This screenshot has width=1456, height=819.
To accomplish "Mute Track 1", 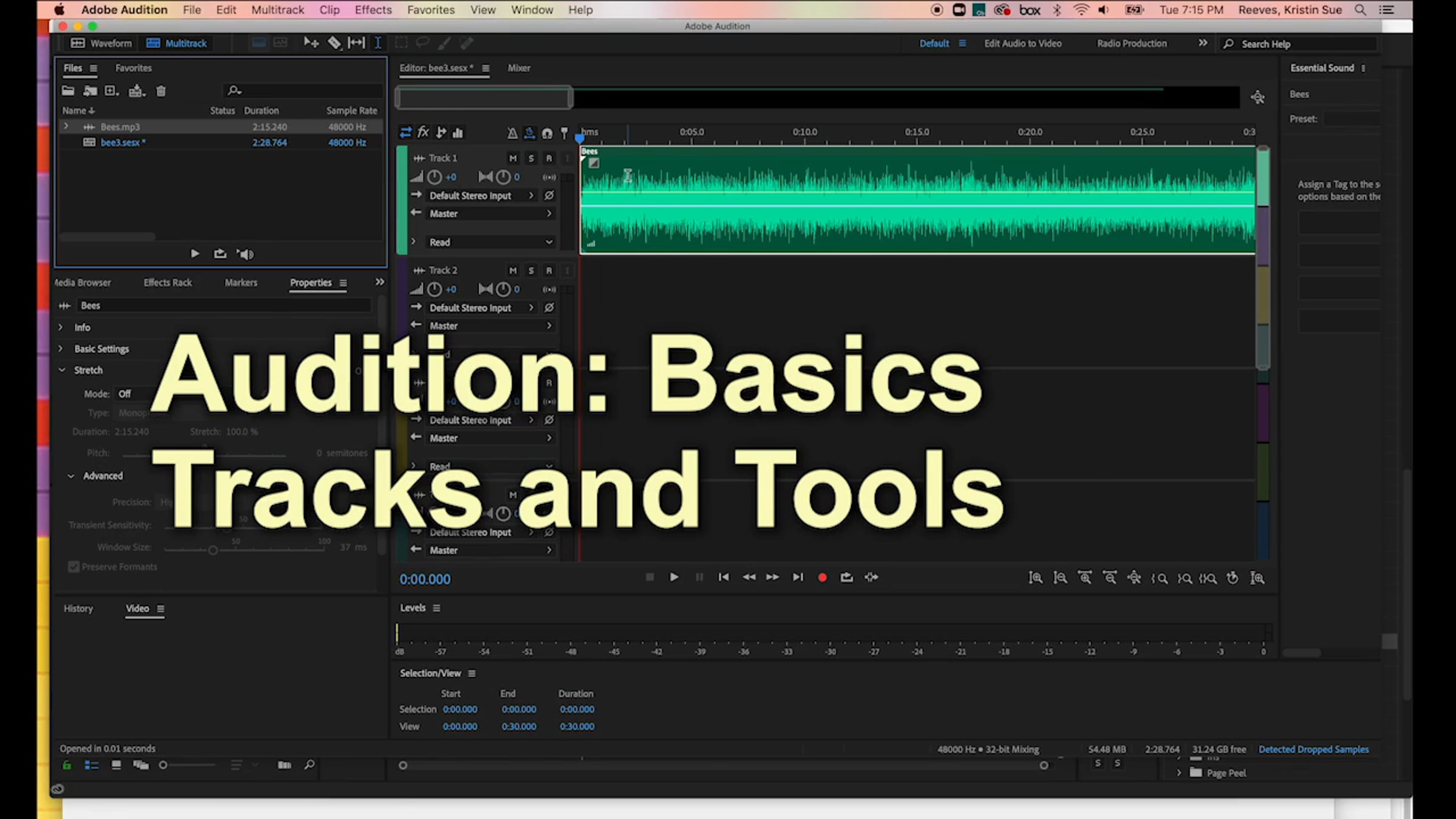I will [513, 158].
